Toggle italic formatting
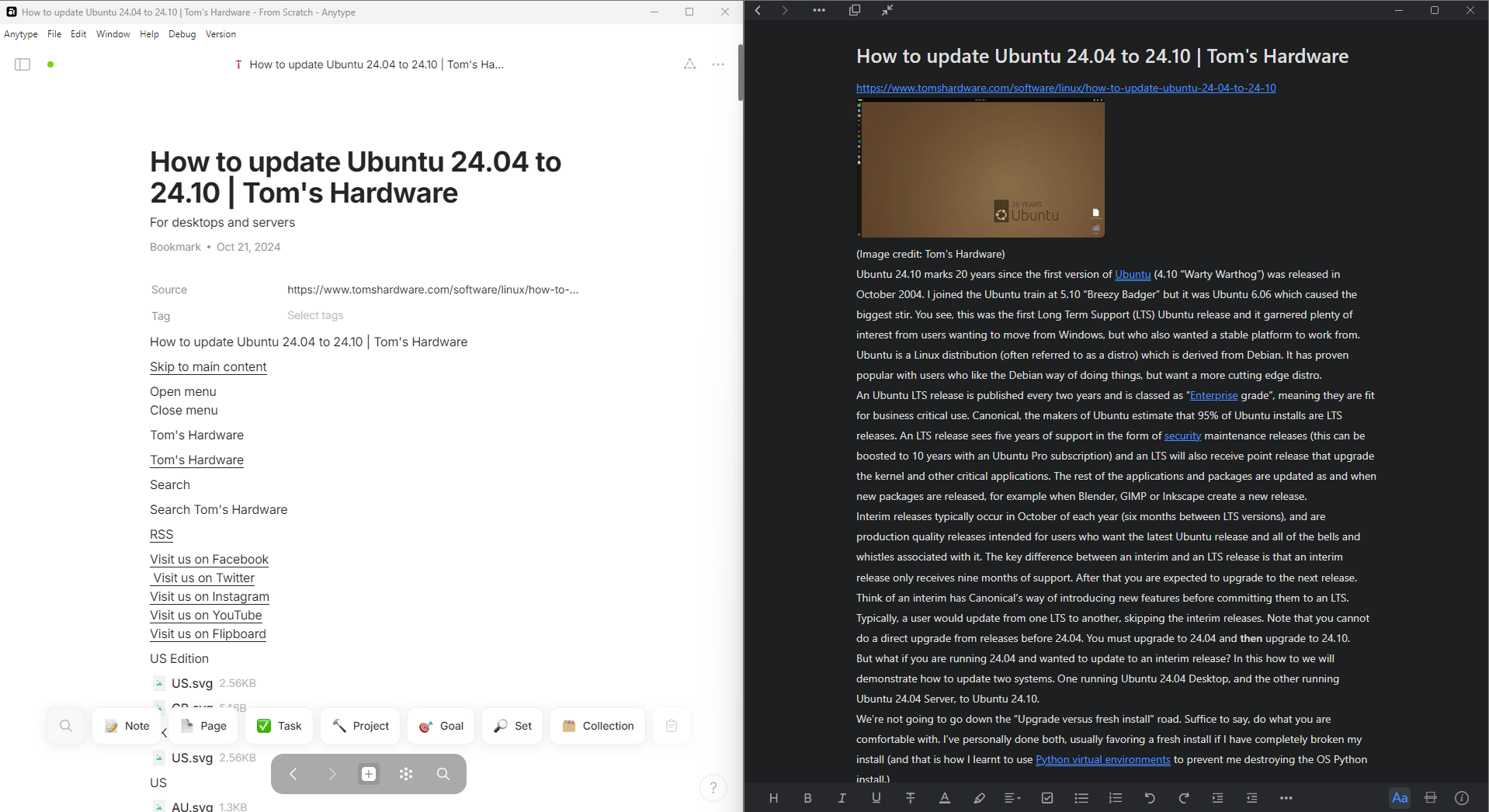1489x812 pixels. [842, 798]
